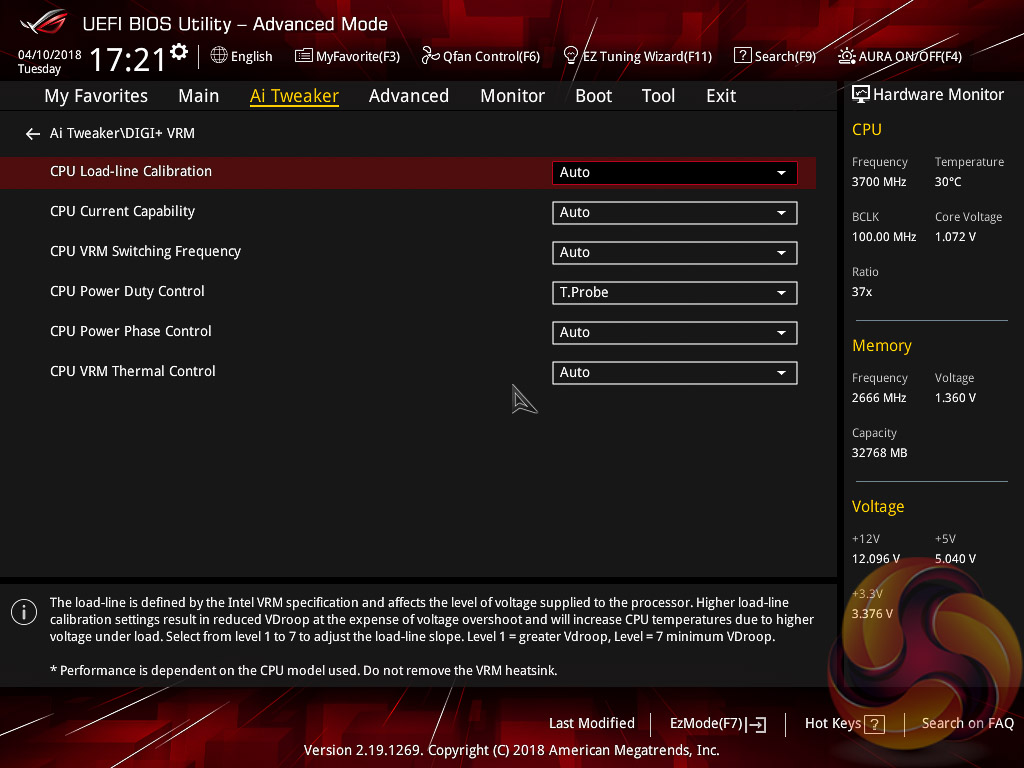This screenshot has height=768, width=1024.
Task: Click the MyFavorite list icon
Action: (x=304, y=56)
